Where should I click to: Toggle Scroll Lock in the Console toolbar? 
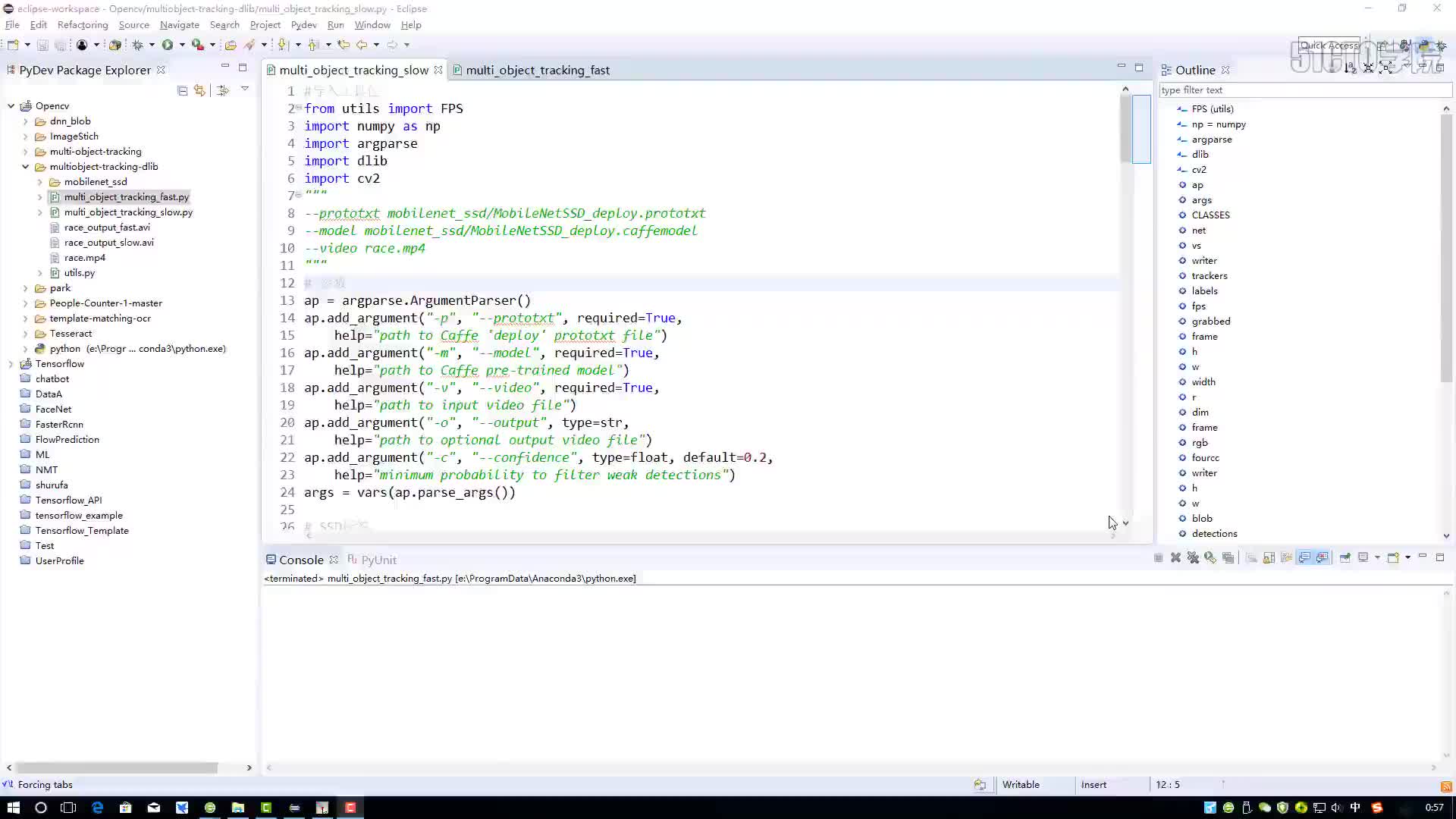(x=1269, y=557)
